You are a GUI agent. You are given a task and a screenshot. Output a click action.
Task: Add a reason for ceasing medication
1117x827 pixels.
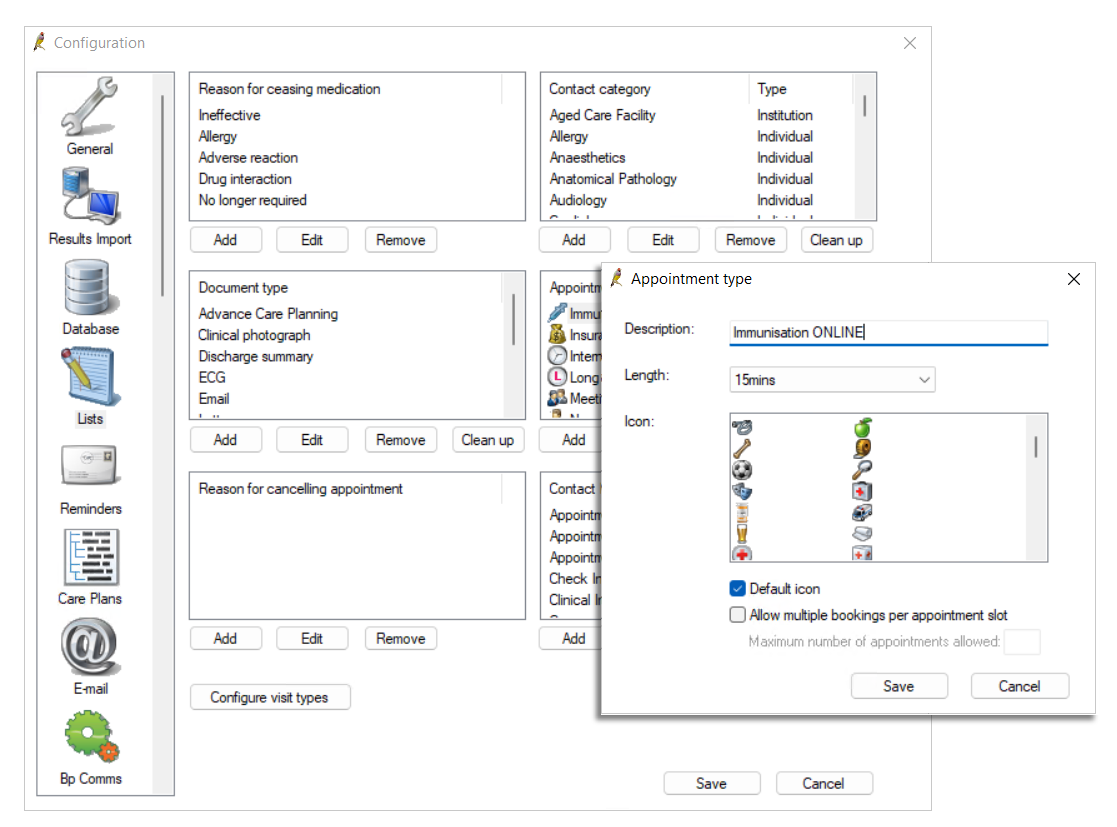click(x=225, y=240)
